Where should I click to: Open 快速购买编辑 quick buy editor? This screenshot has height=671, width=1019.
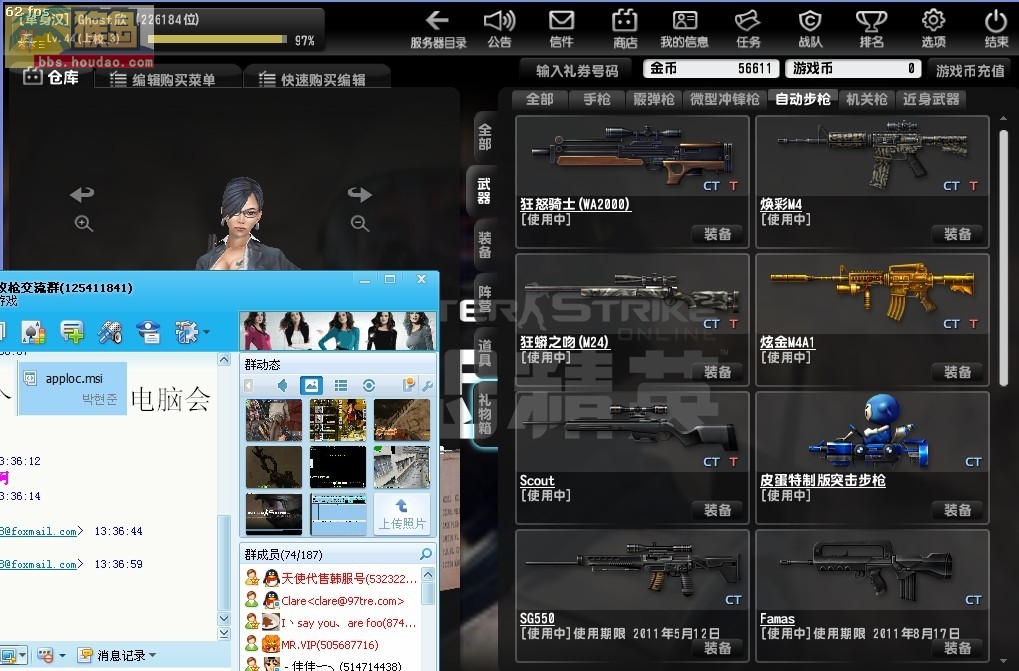point(317,79)
